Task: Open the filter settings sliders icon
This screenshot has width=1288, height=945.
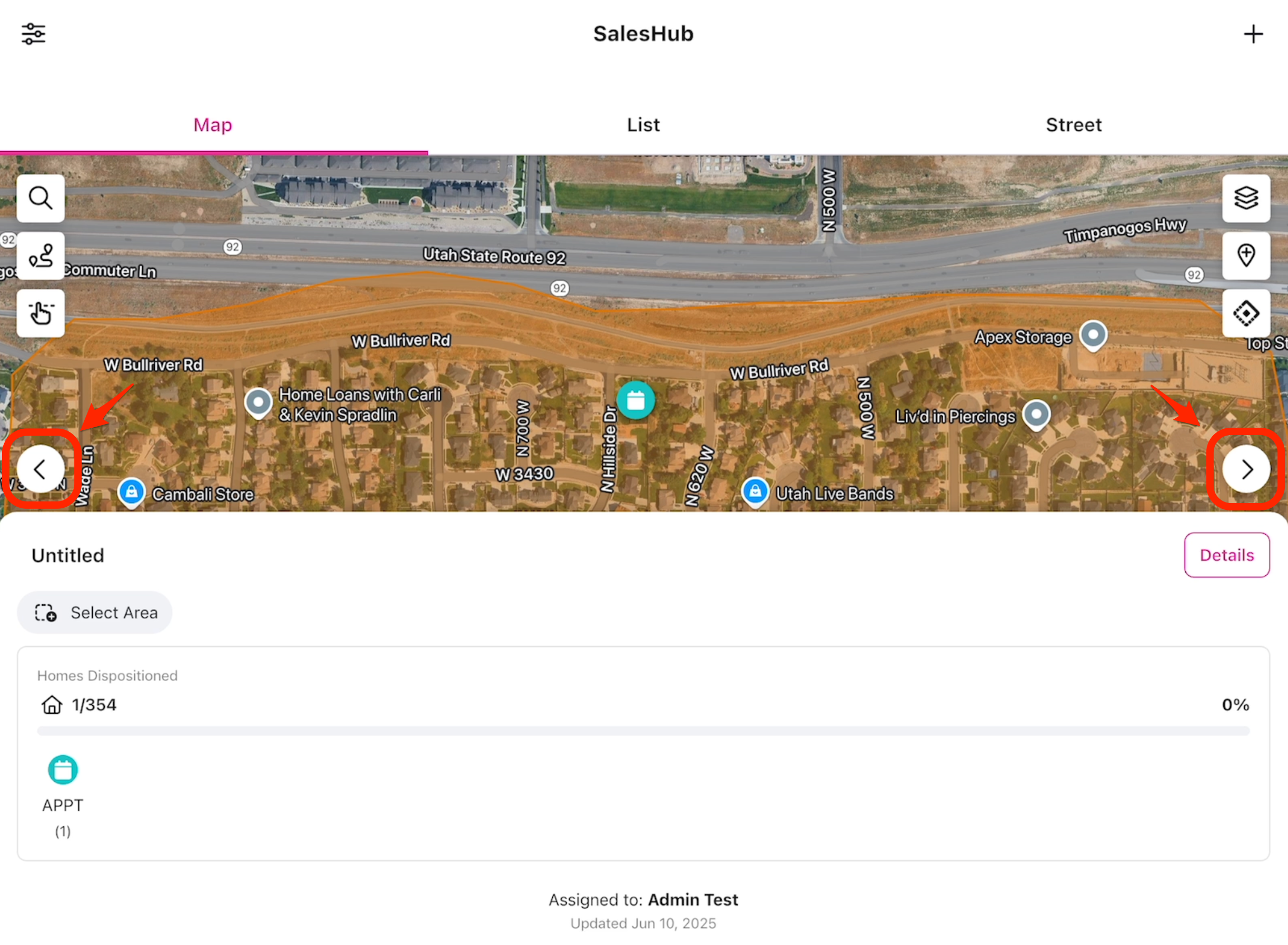Action: [x=33, y=34]
